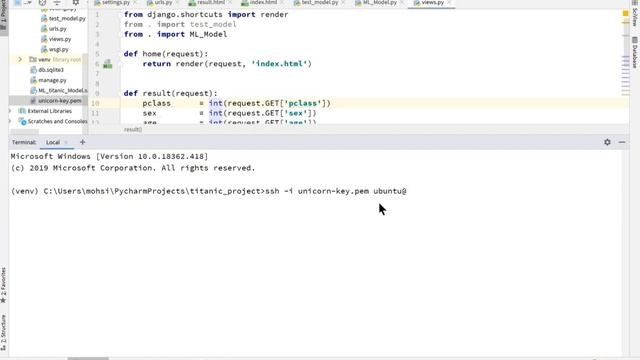
Task: Close the views.py editor tab
Action: 449,2
